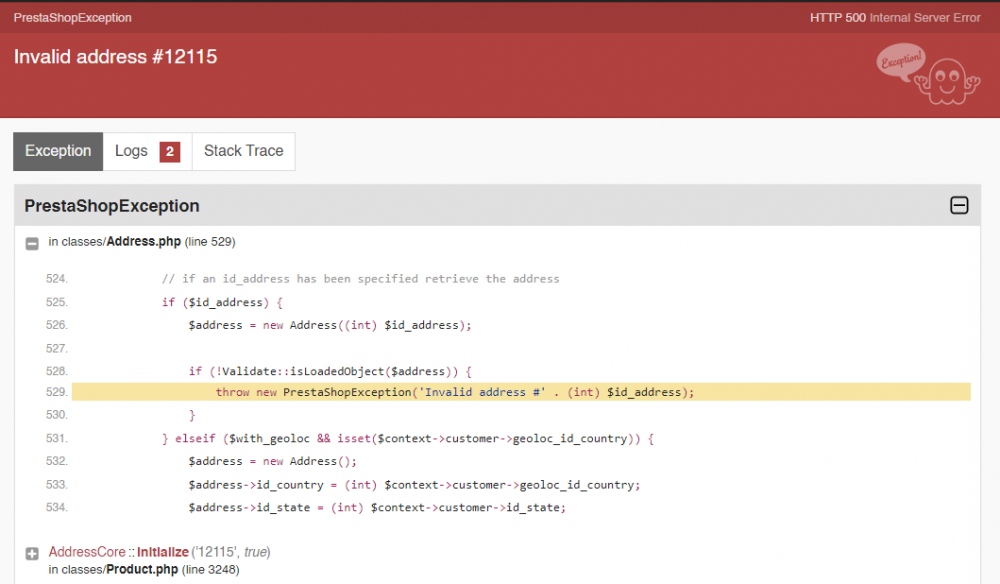Click line number 534
Viewport: 1000px width, 584px height.
(x=57, y=507)
